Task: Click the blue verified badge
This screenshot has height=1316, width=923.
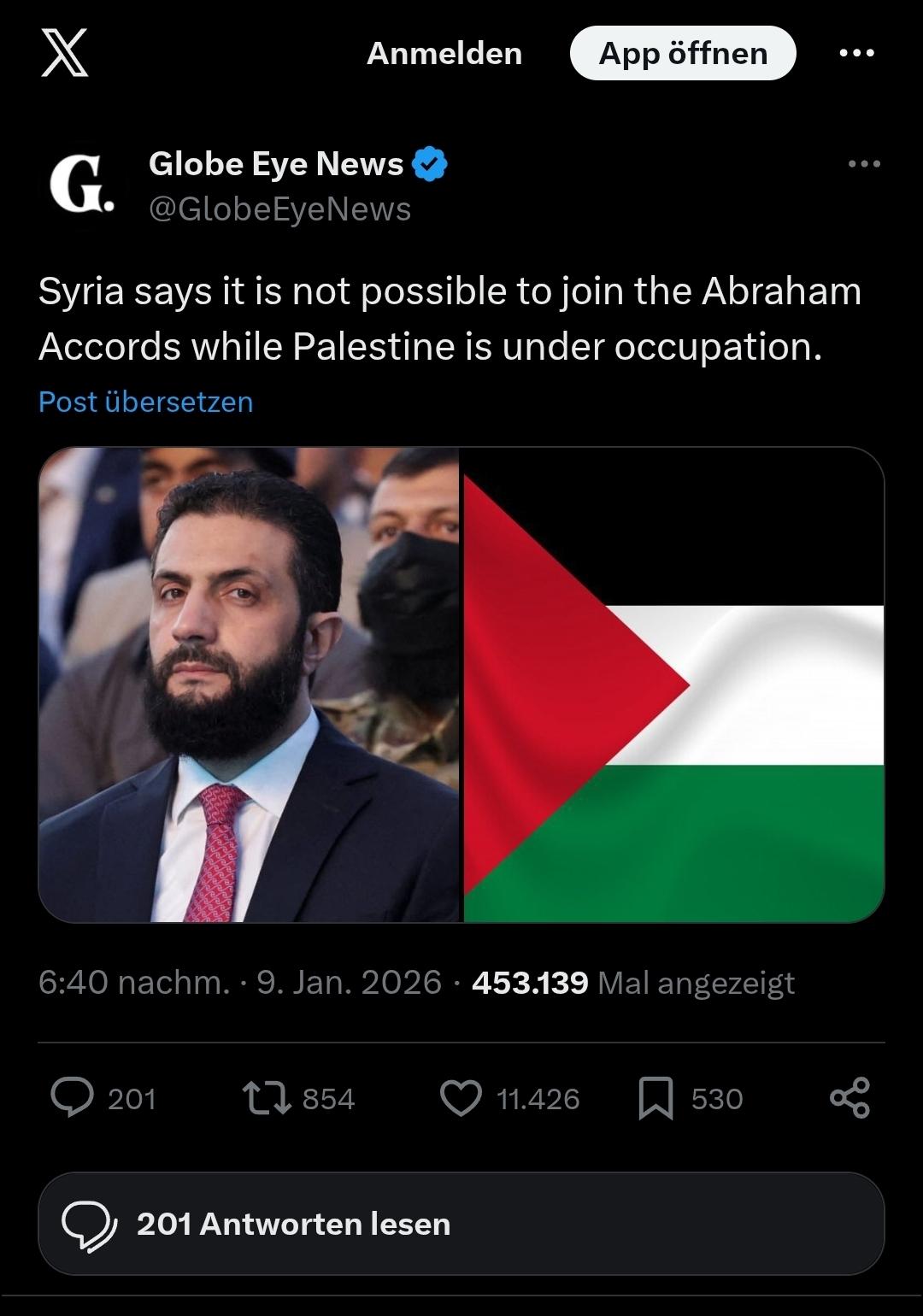Action: [x=430, y=164]
